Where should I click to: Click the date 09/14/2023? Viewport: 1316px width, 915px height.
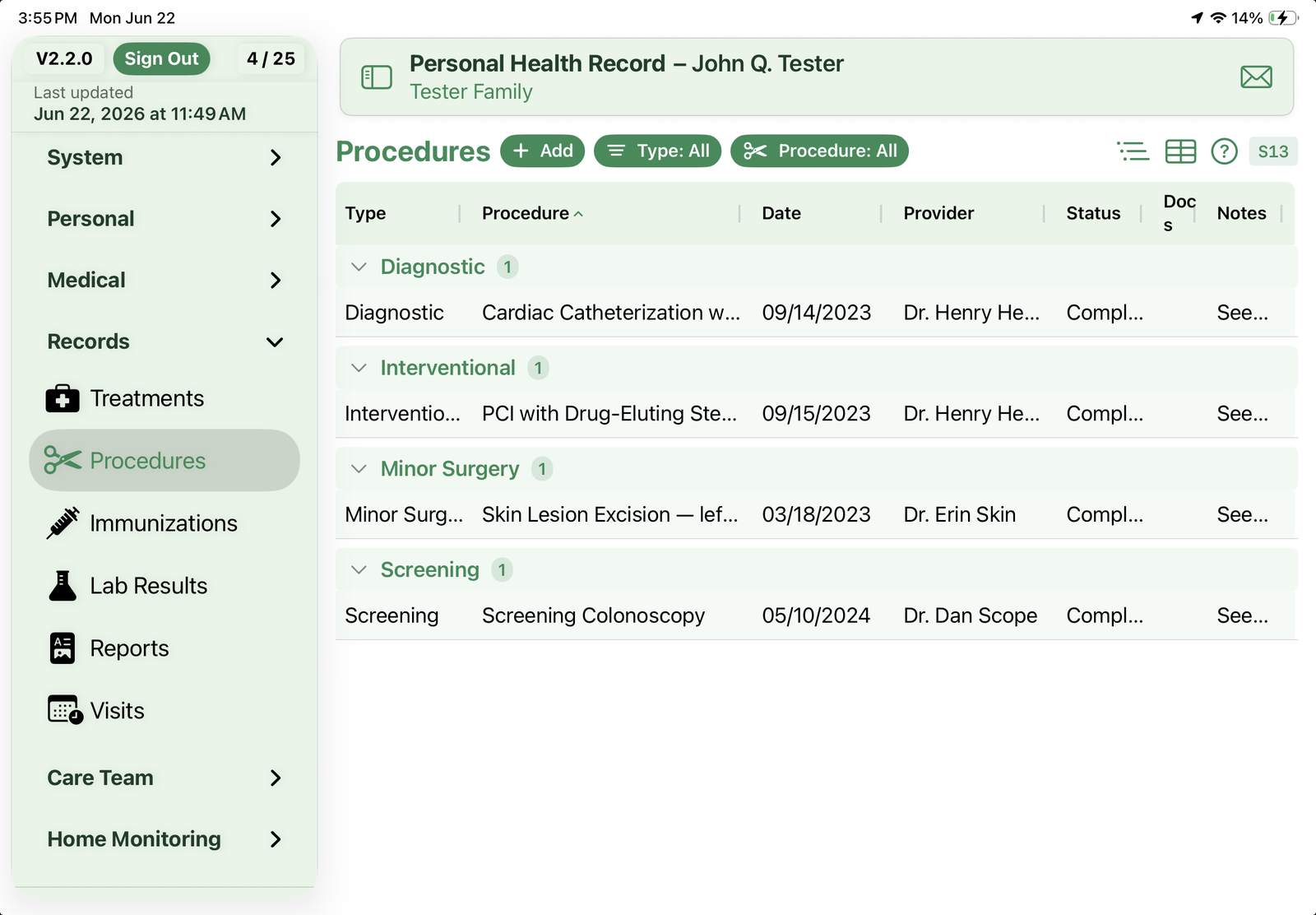click(x=816, y=313)
